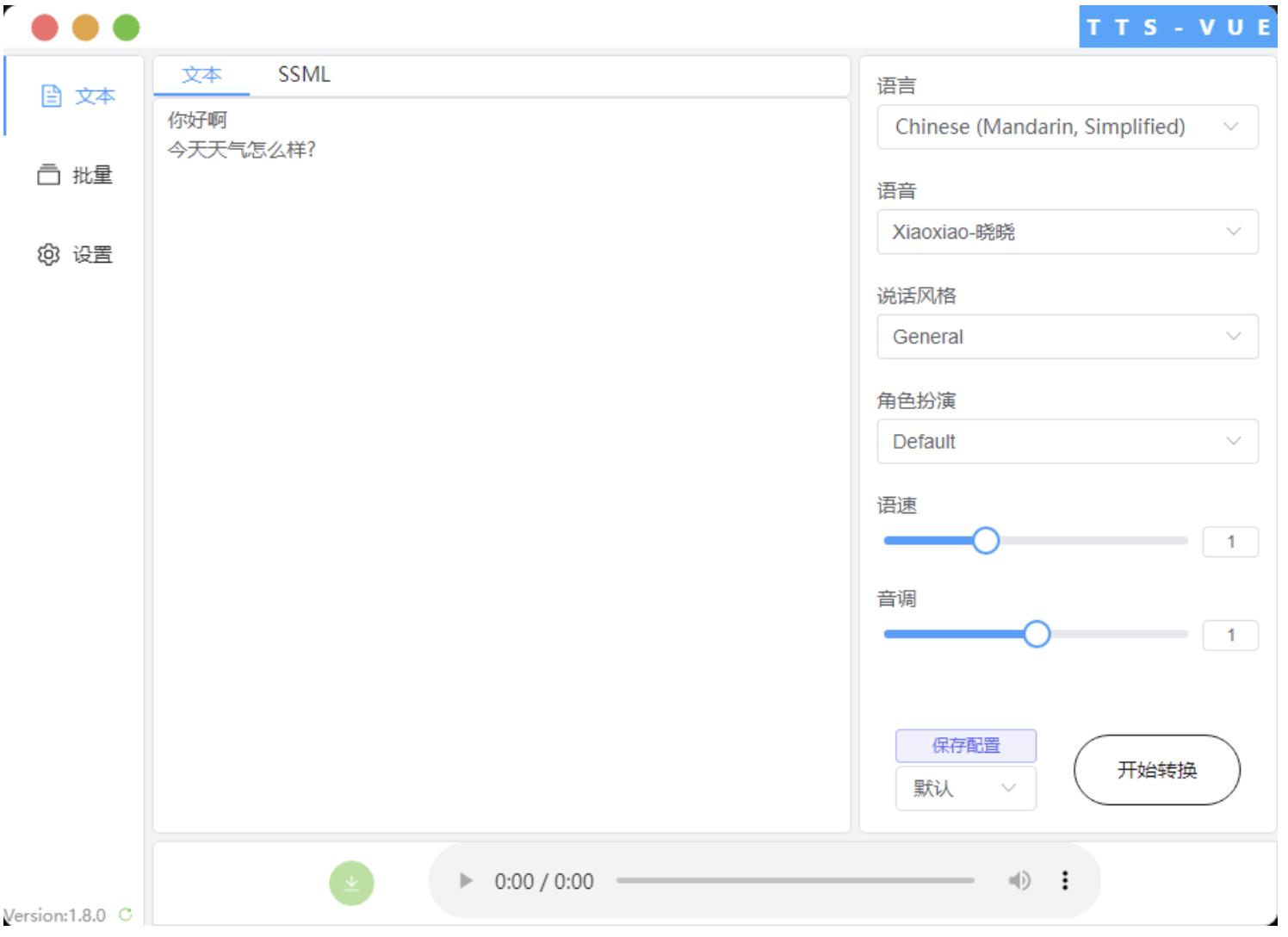
Task: Toggle the 保存配置 save configuration option
Action: pos(966,746)
